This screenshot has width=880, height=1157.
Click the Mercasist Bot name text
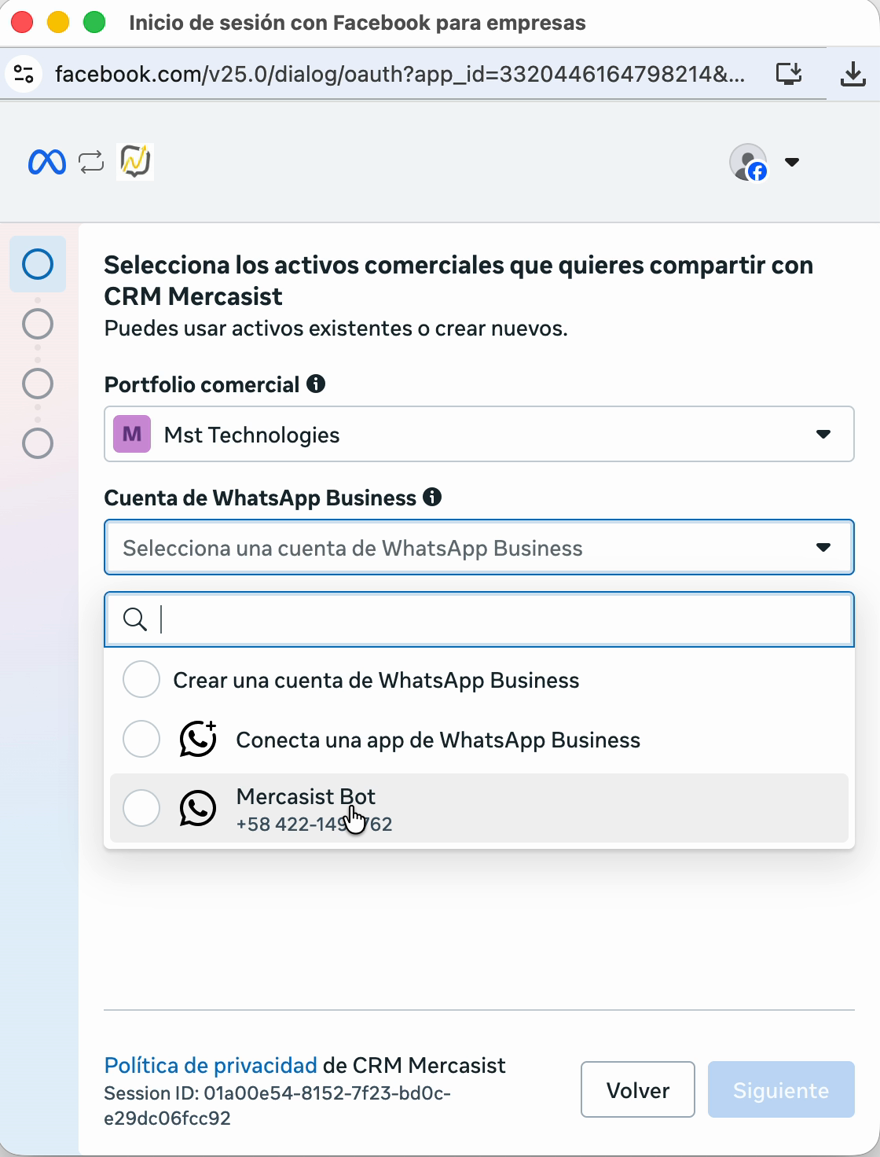305,796
